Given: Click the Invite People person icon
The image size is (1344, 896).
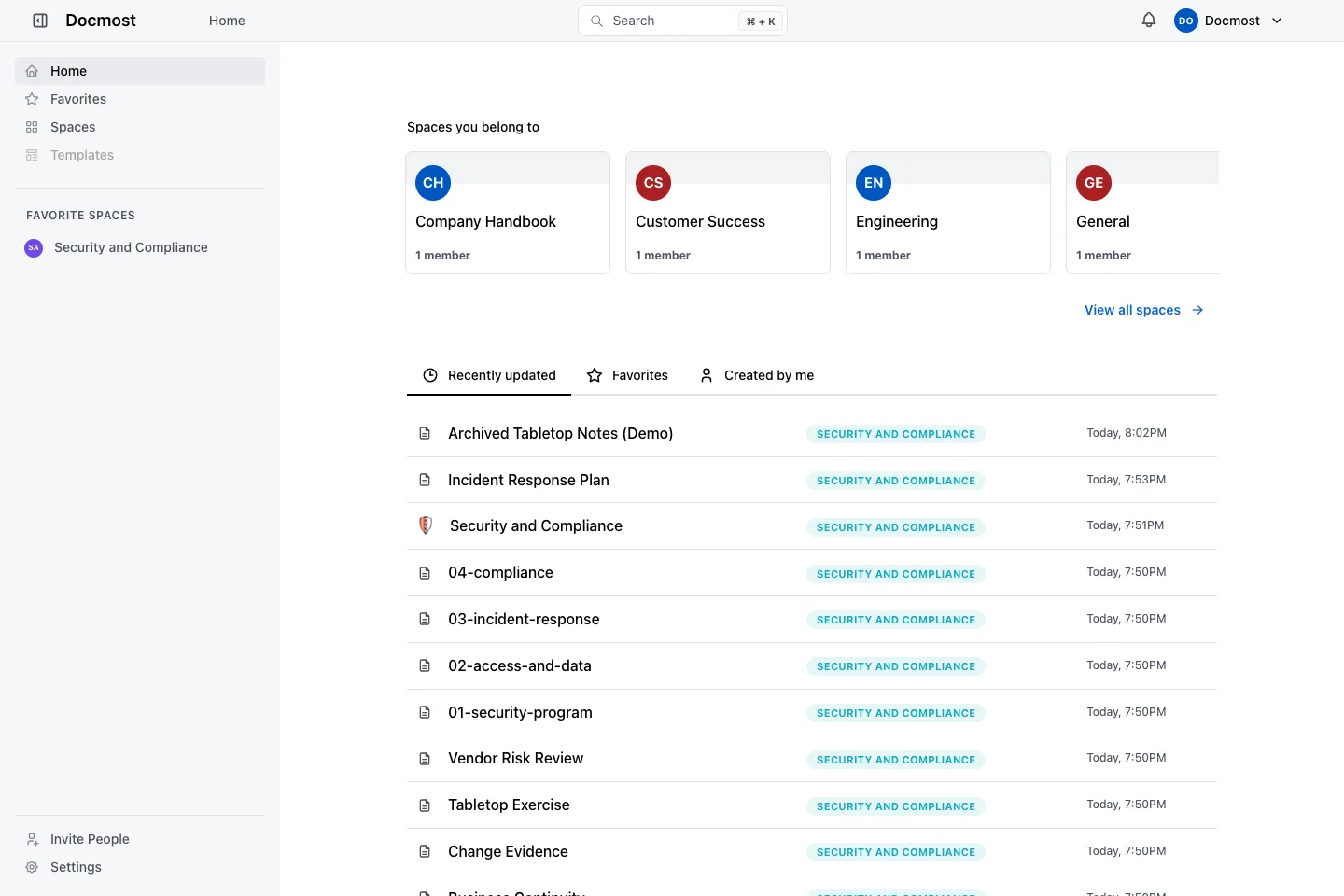Looking at the screenshot, I should click(x=32, y=839).
